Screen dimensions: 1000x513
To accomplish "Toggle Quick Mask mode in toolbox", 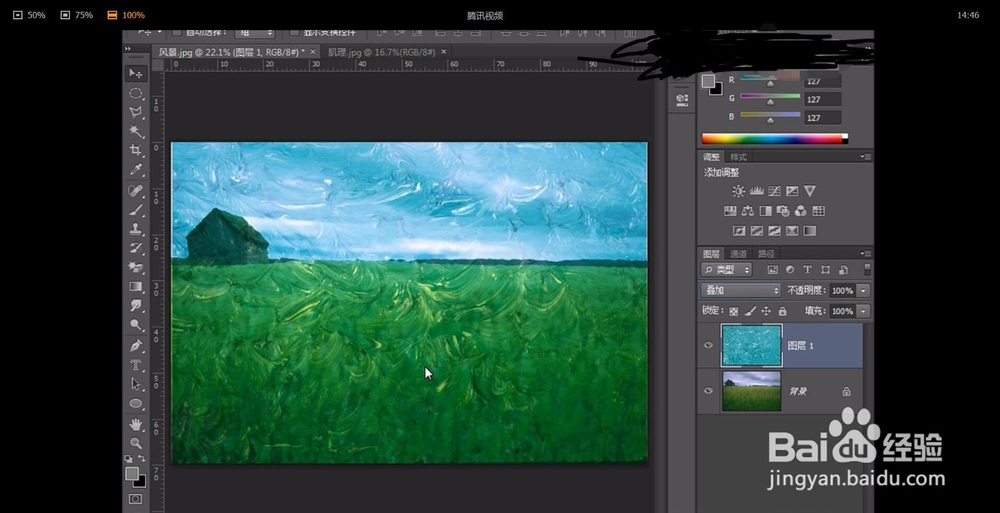I will [136, 499].
